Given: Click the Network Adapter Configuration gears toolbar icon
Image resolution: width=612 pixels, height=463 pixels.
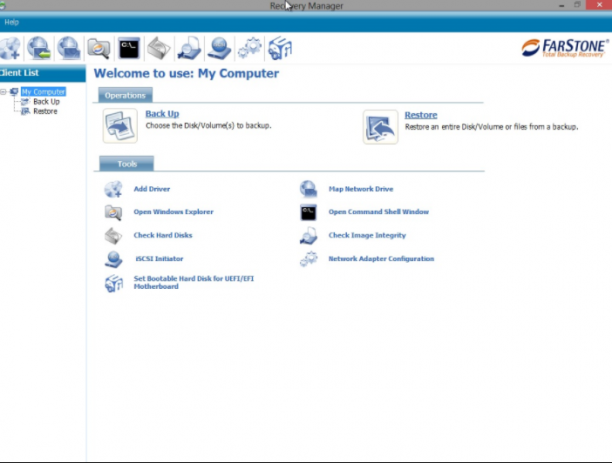Looking at the screenshot, I should (250, 48).
